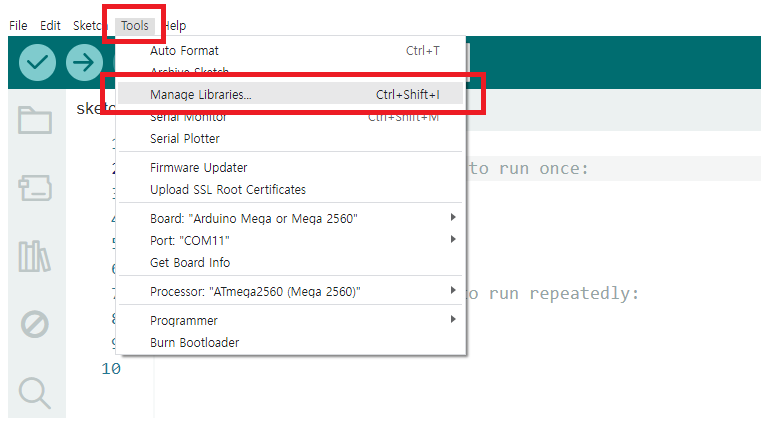Open the Debug sidebar icon
This screenshot has width=772, height=422.
34,325
